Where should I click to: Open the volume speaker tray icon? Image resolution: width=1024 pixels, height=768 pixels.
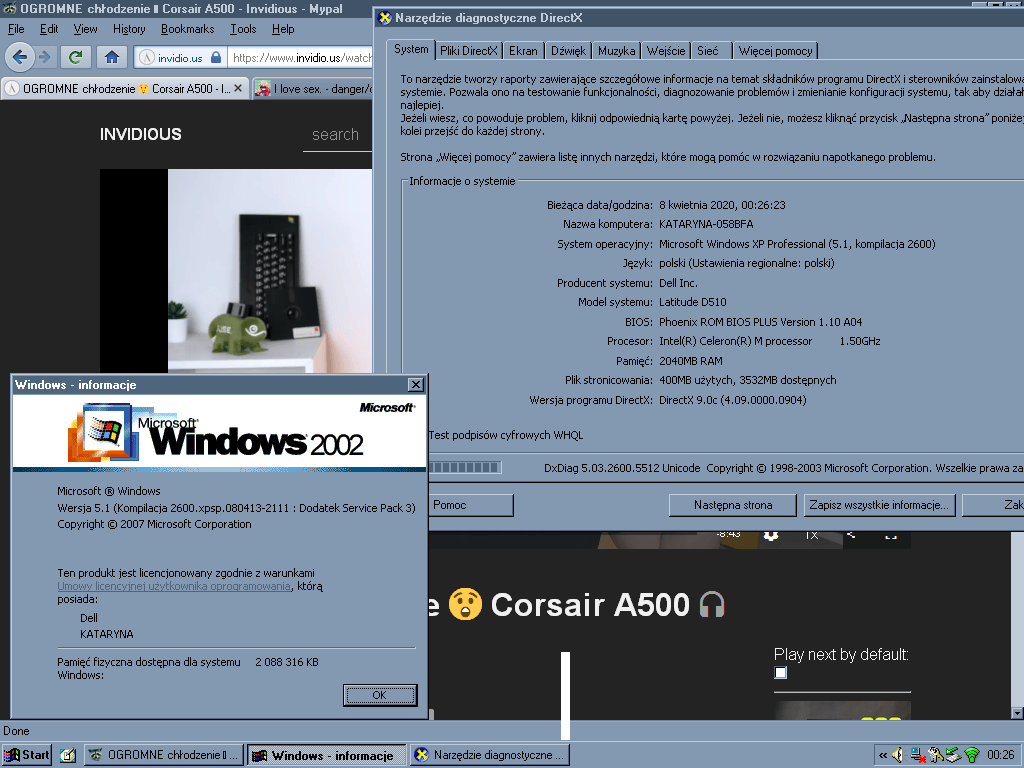897,755
